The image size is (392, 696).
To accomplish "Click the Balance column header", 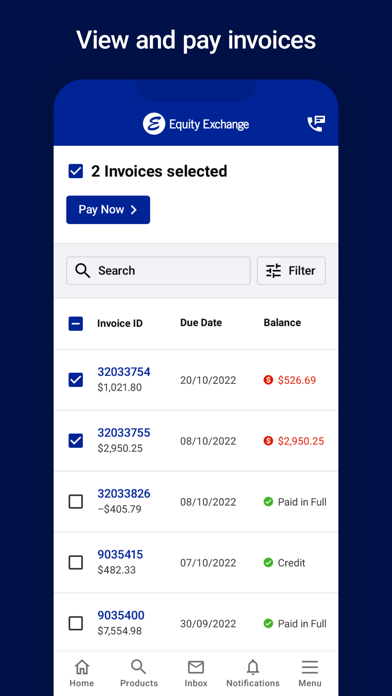I will tap(282, 323).
